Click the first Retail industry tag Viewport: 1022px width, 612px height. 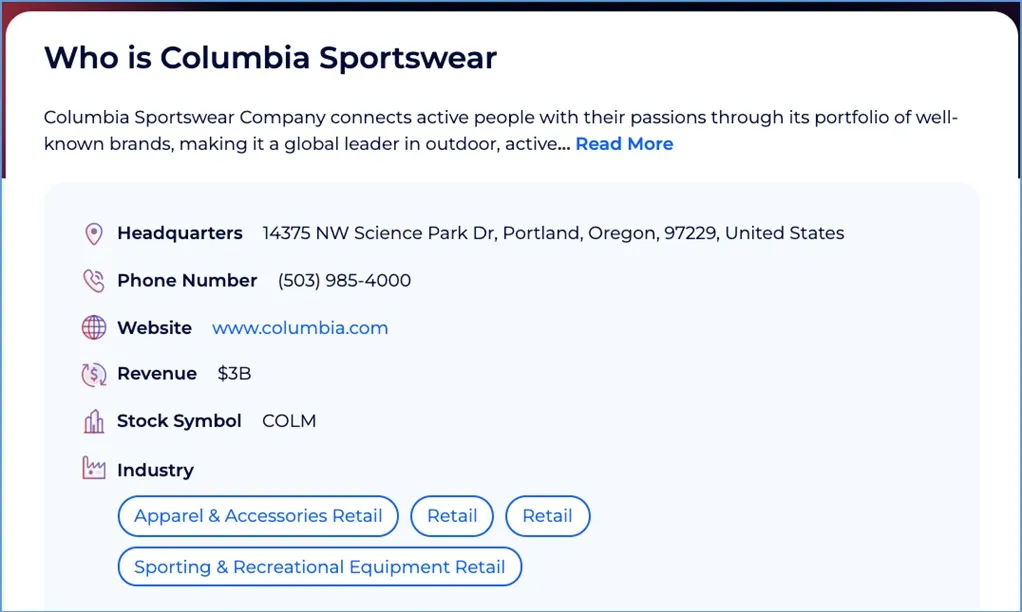[452, 516]
